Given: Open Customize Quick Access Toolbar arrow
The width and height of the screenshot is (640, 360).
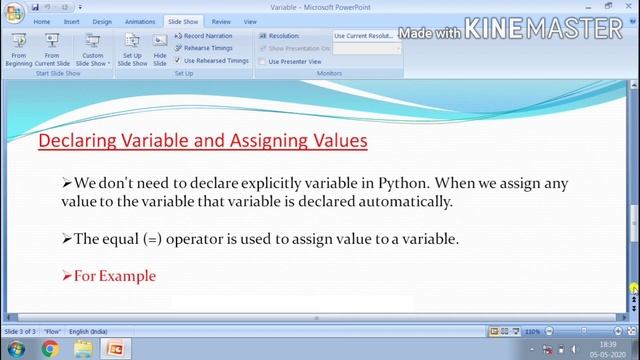Looking at the screenshot, I should point(80,7).
